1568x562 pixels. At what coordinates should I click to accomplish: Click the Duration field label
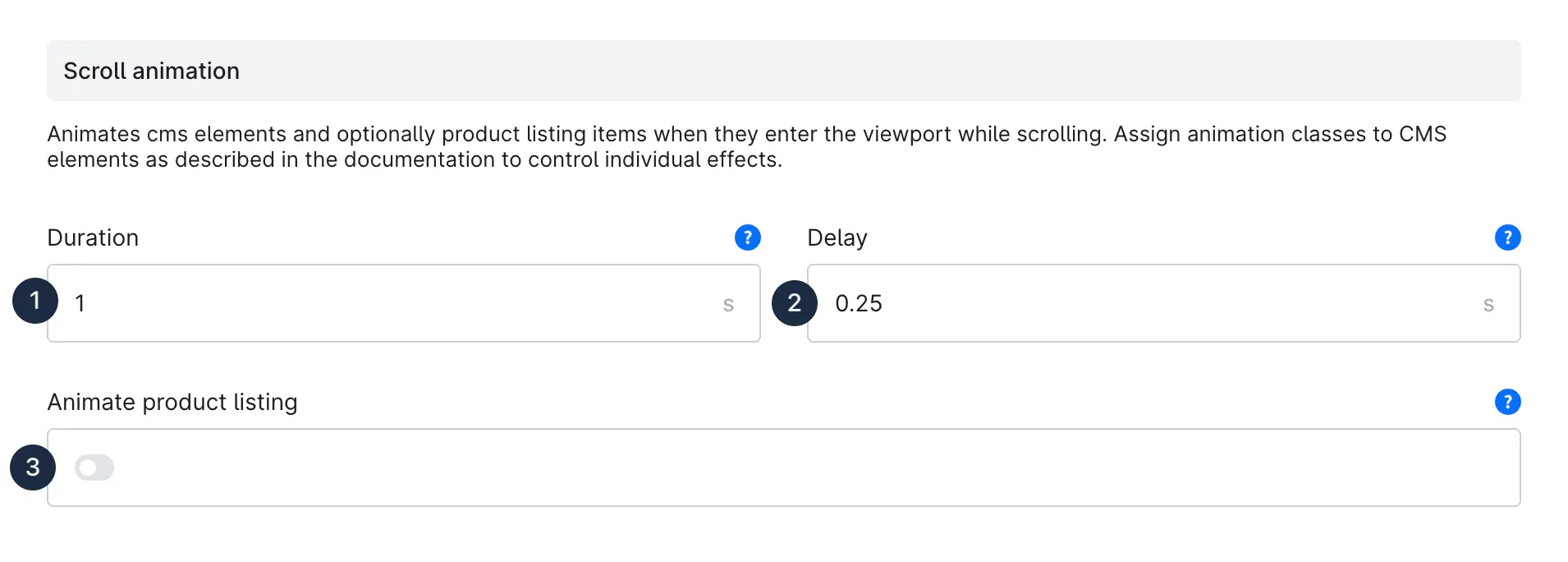pyautogui.click(x=93, y=237)
